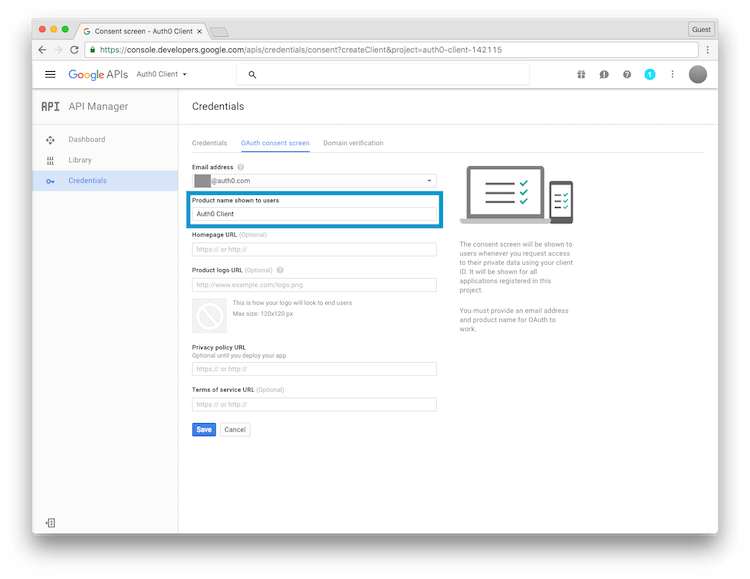Select the OAuth consent screen tab
The height and width of the screenshot is (579, 750).
pyautogui.click(x=275, y=143)
